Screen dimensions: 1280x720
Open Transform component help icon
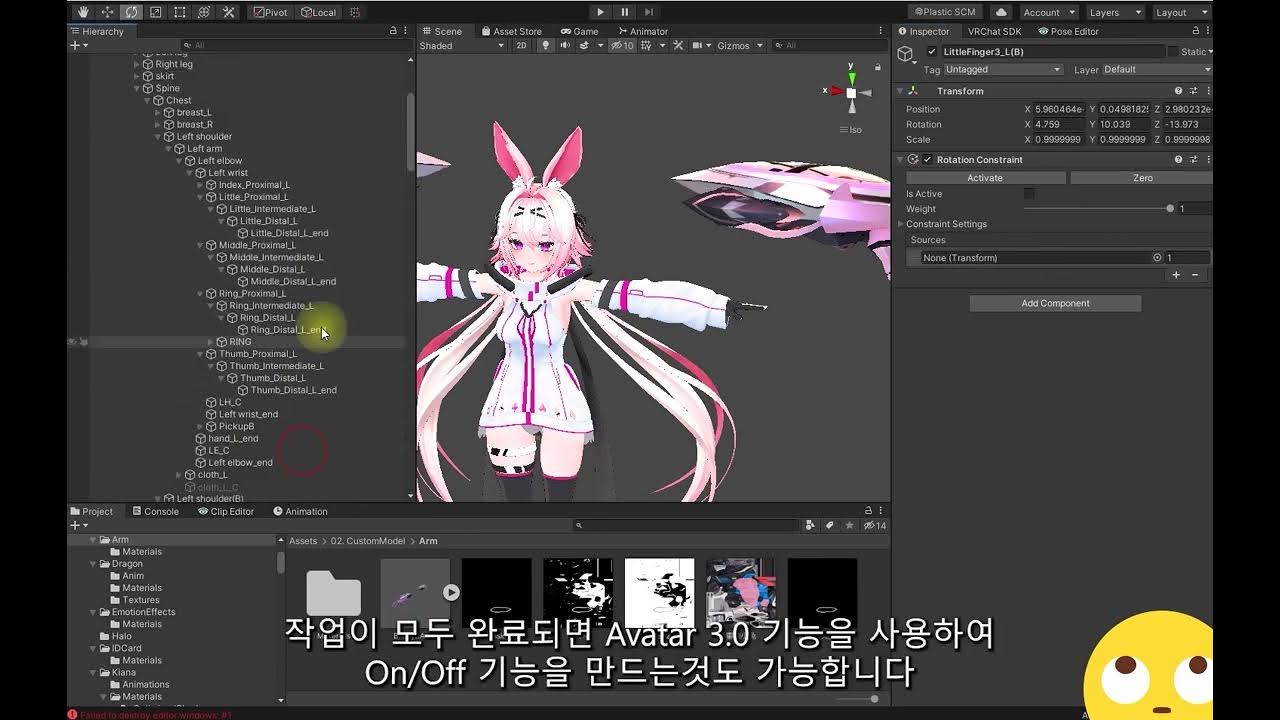(1178, 91)
